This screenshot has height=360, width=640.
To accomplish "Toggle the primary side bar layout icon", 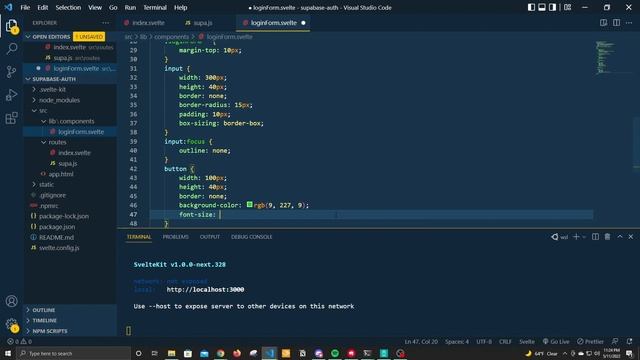I will pos(531,7).
